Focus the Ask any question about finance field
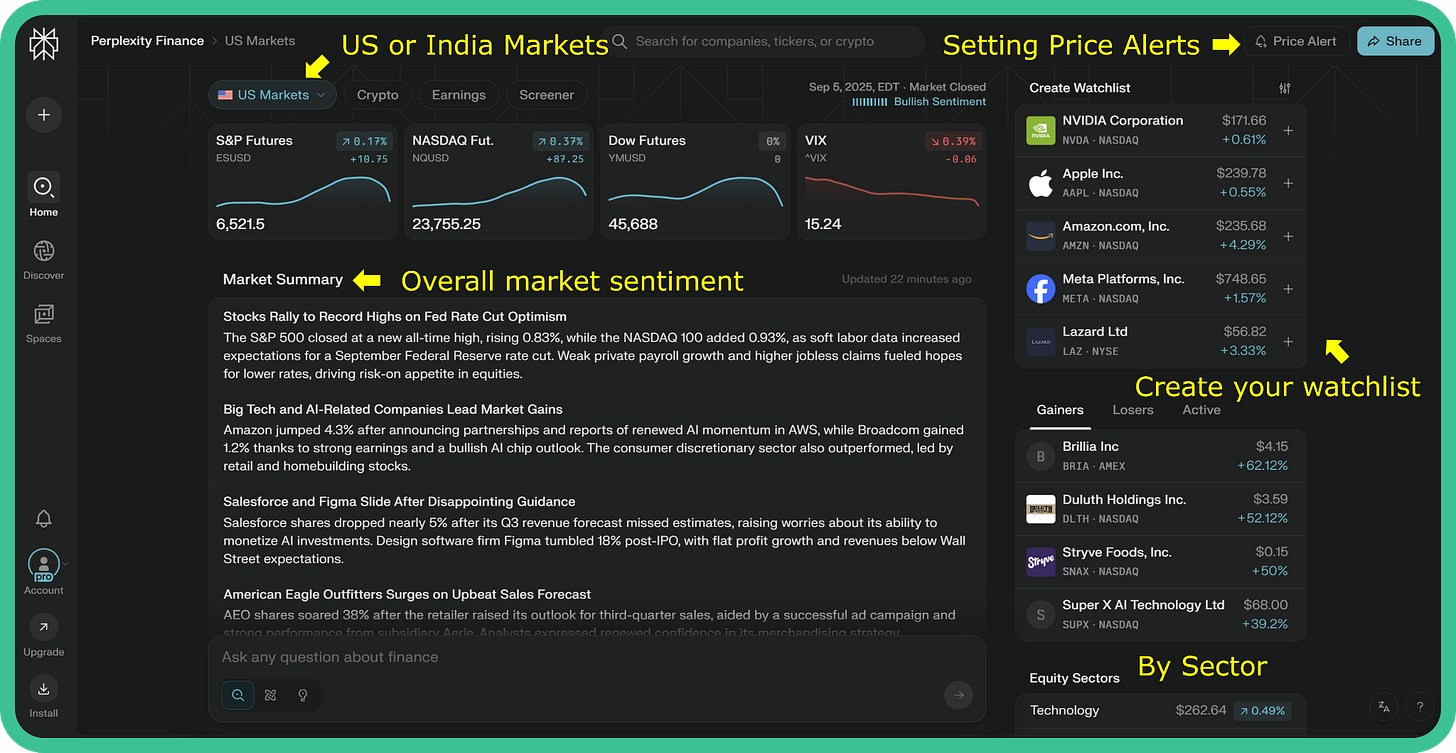The width and height of the screenshot is (1456, 753). point(597,657)
